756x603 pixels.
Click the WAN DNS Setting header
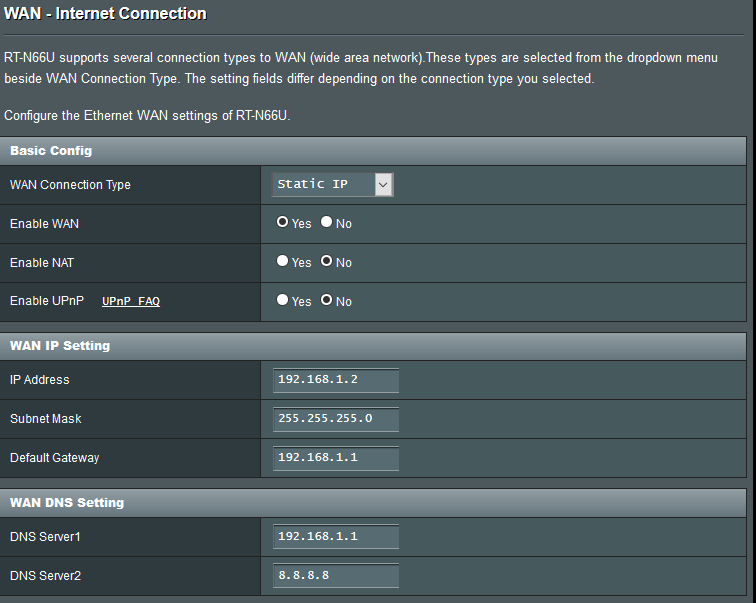click(x=67, y=503)
